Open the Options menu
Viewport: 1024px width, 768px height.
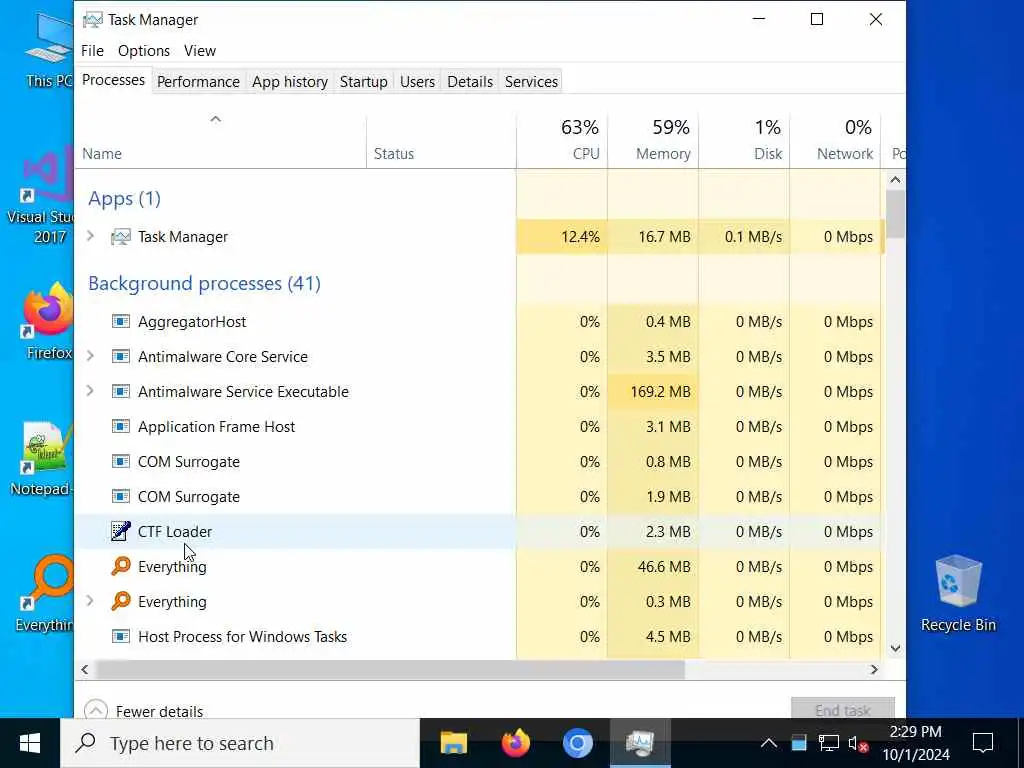[x=144, y=50]
